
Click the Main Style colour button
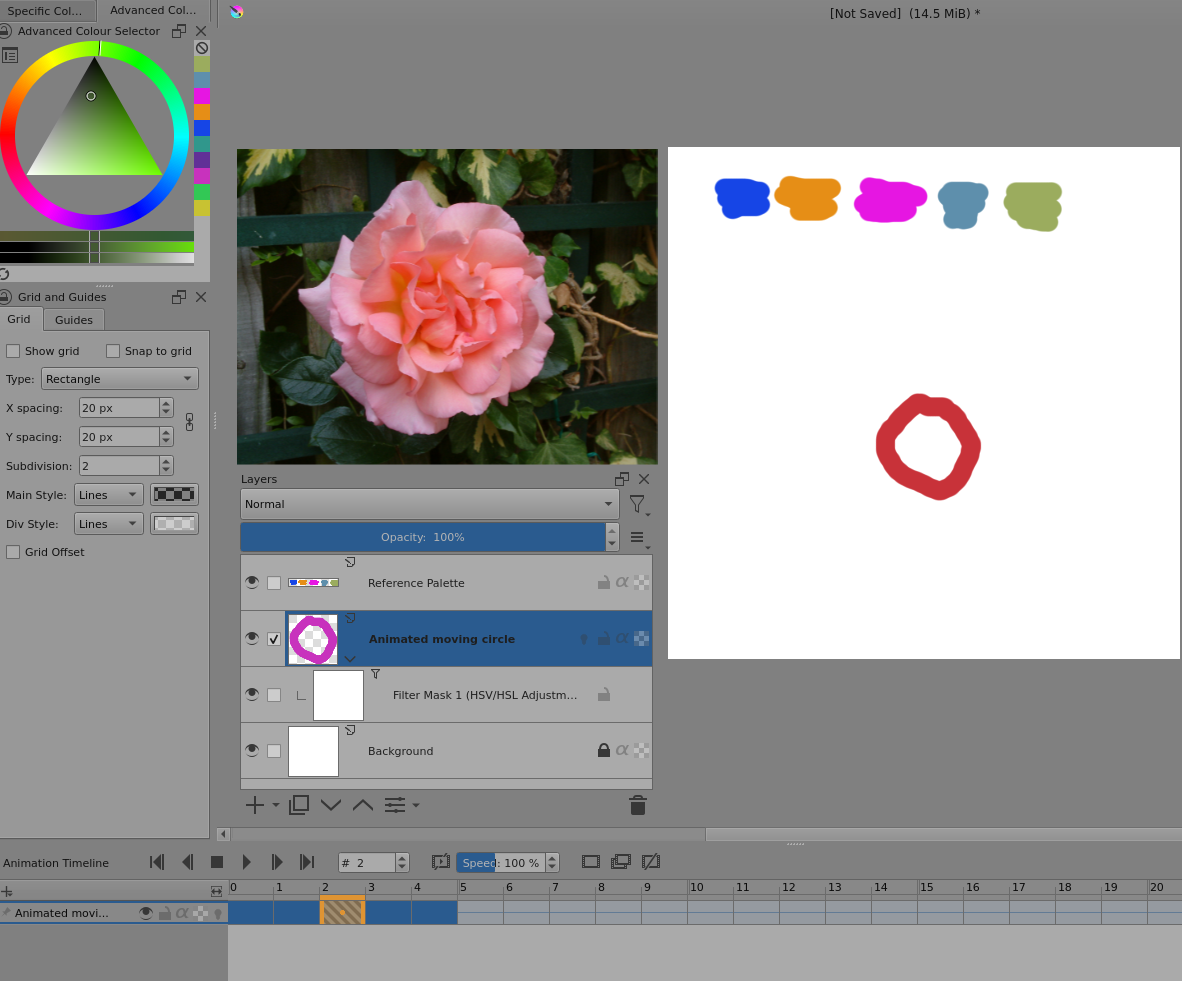[174, 495]
